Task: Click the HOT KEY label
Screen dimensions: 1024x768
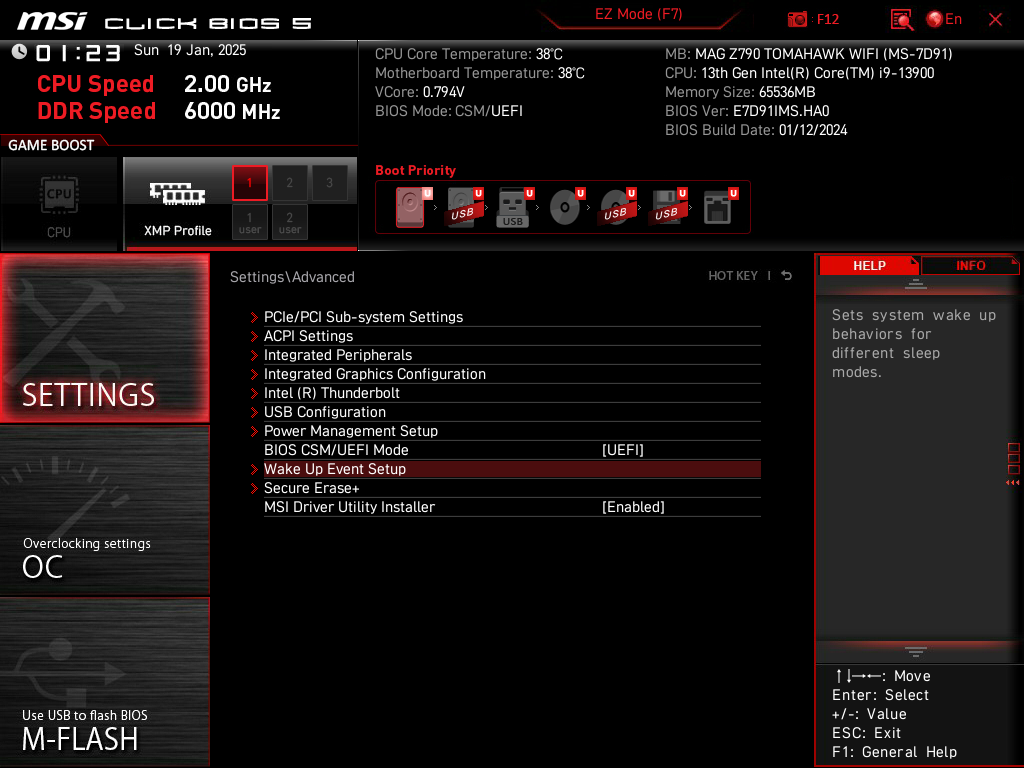Action: pos(733,276)
